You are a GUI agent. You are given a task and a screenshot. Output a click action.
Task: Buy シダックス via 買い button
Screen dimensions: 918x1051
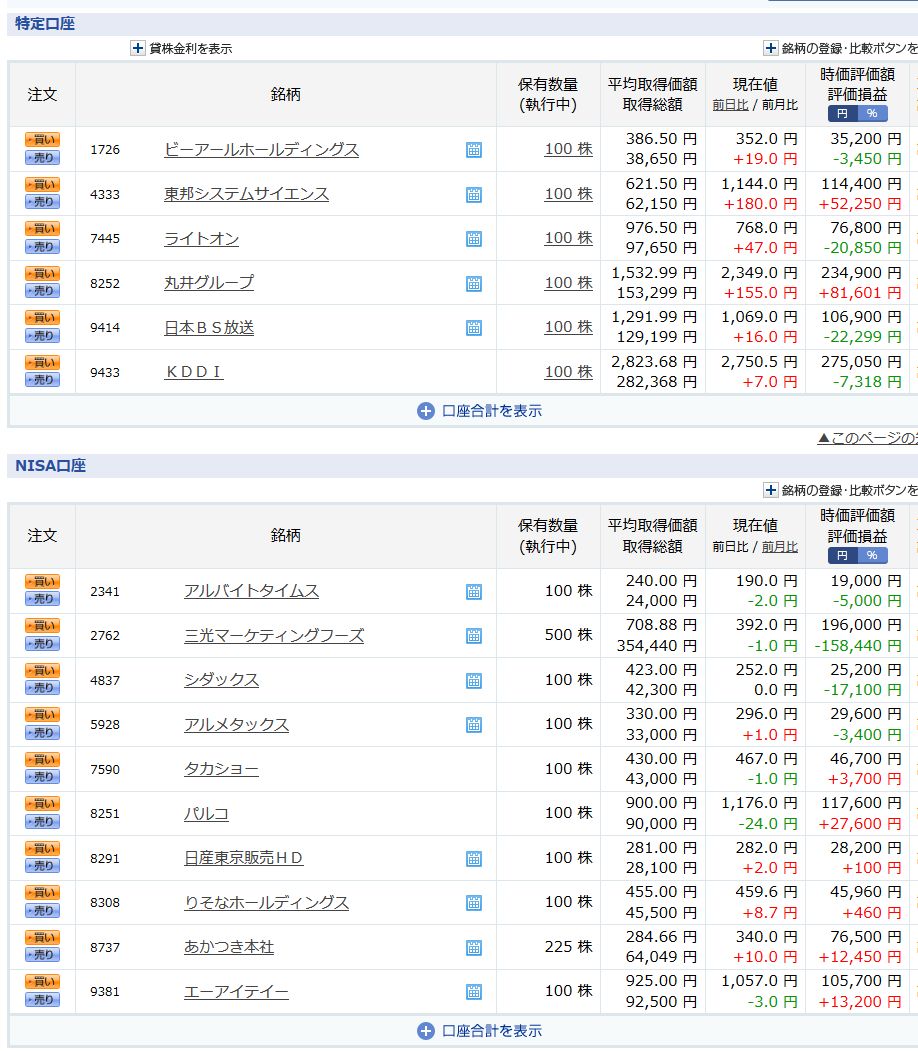point(42,670)
